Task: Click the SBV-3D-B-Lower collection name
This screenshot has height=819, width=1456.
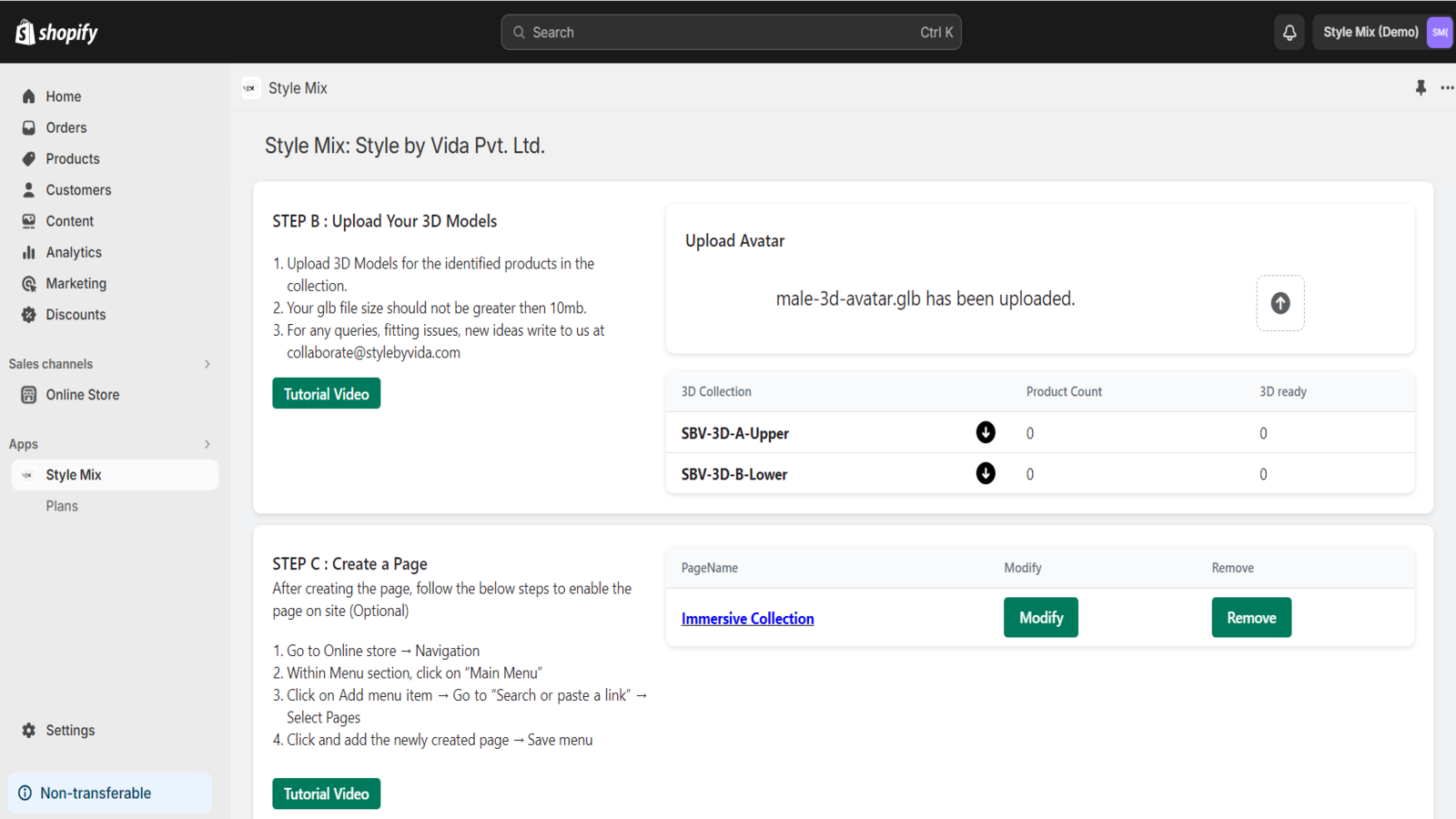Action: click(734, 475)
